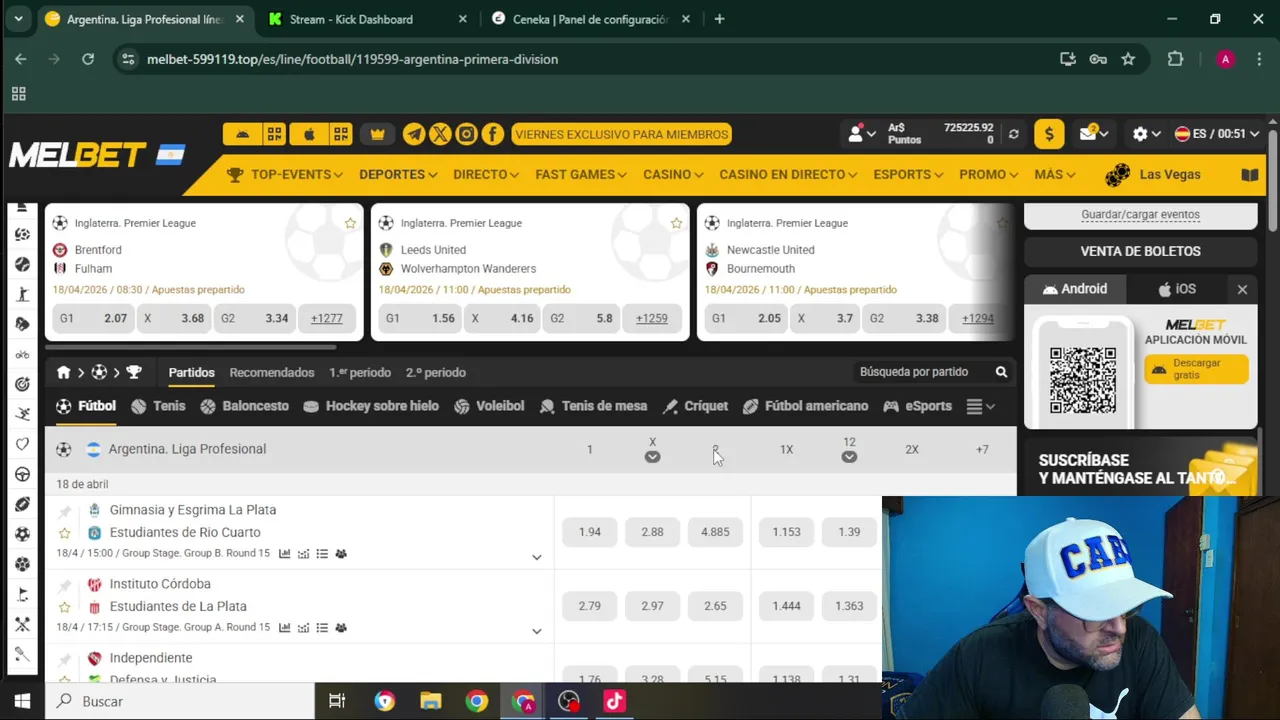1280x720 pixels.
Task: Click the VIP crown icon
Action: (377, 134)
